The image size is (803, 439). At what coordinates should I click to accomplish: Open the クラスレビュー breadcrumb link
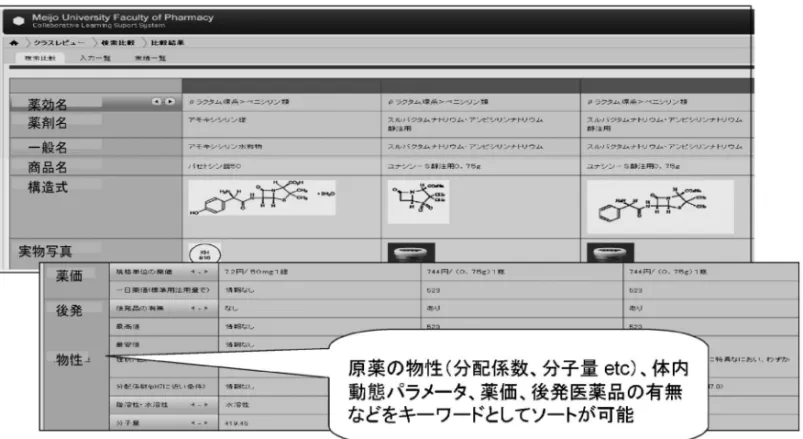pos(59,43)
